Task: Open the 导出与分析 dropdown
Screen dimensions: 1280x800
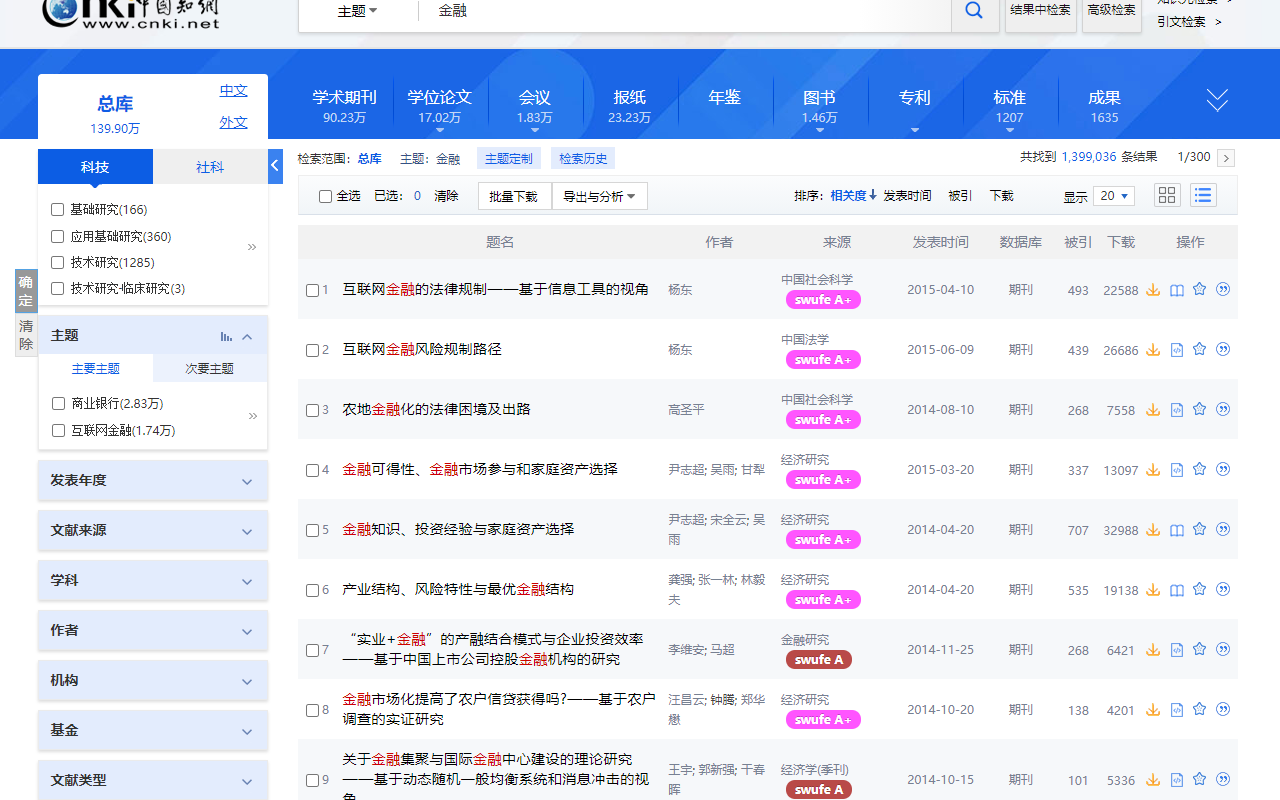Action: click(599, 196)
